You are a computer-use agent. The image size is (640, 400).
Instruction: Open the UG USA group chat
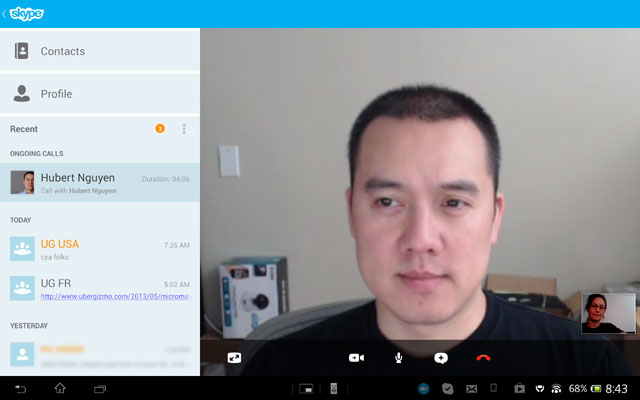pos(100,248)
